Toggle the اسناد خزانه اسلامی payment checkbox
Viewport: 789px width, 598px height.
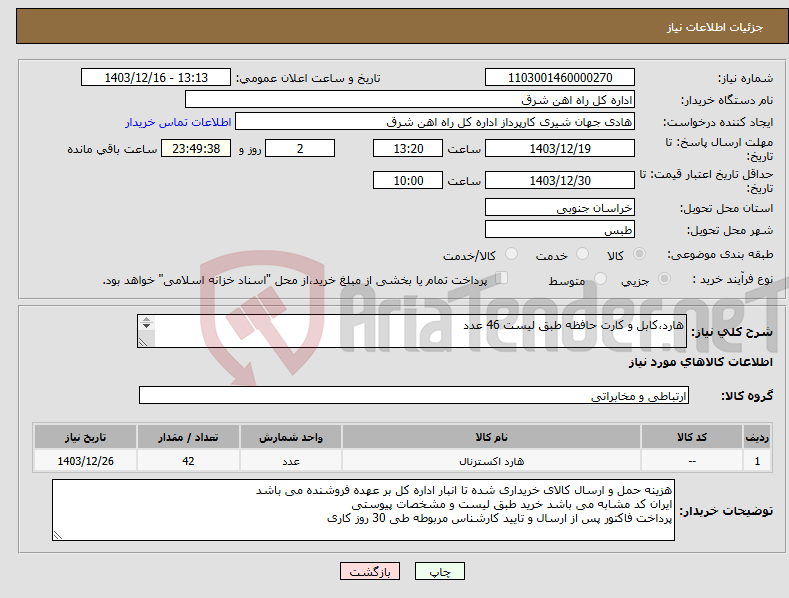(x=502, y=277)
